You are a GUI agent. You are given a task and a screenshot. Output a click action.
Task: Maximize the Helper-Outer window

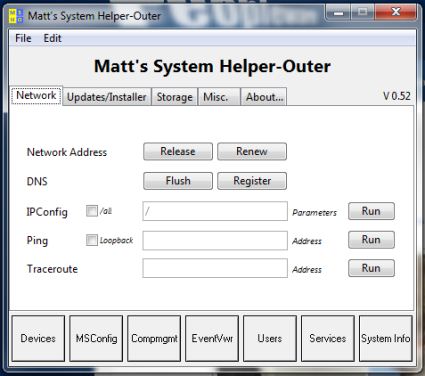tap(362, 13)
